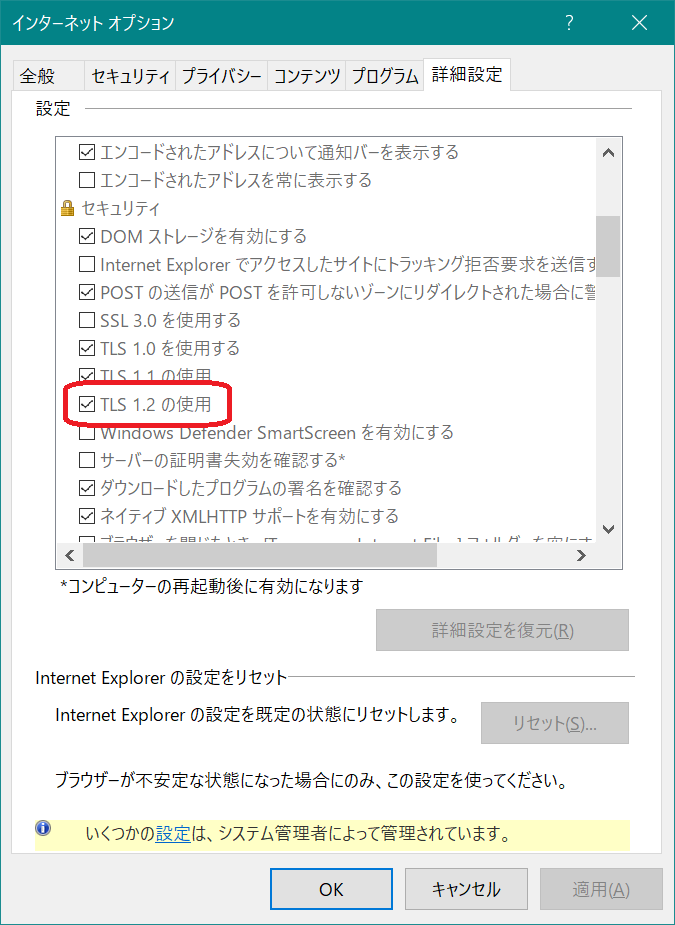The width and height of the screenshot is (675, 925).
Task: Click the OK button
Action: [331, 889]
